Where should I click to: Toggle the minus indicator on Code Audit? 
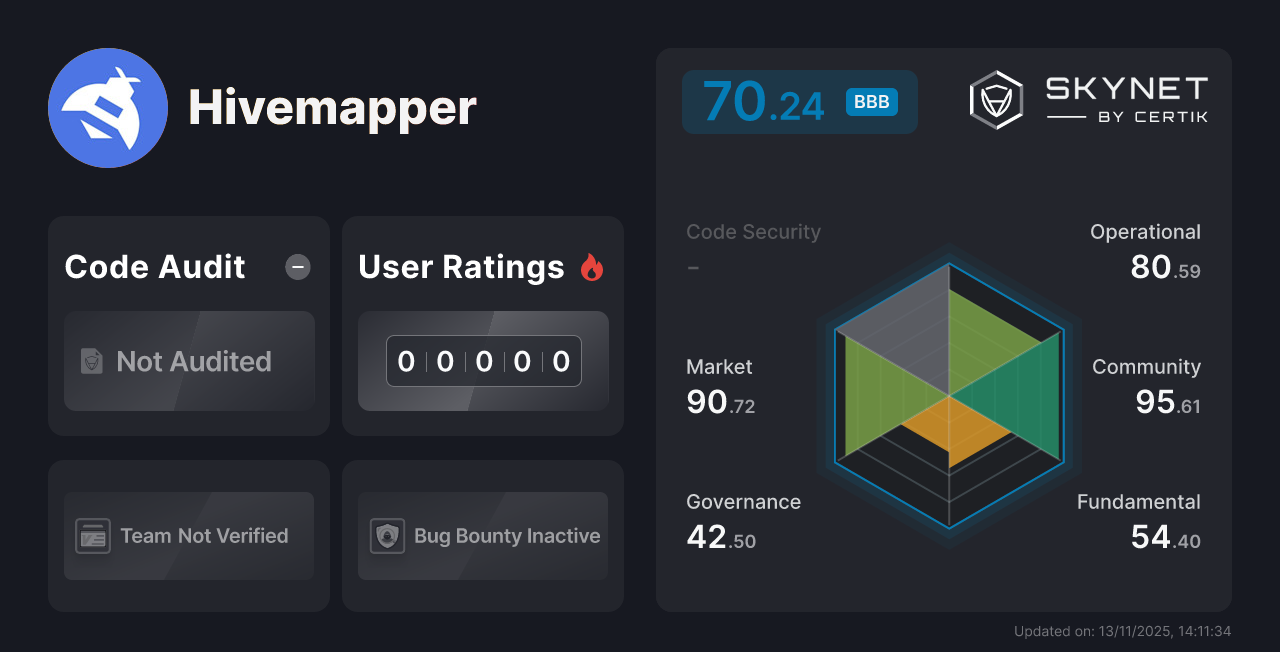click(x=297, y=266)
